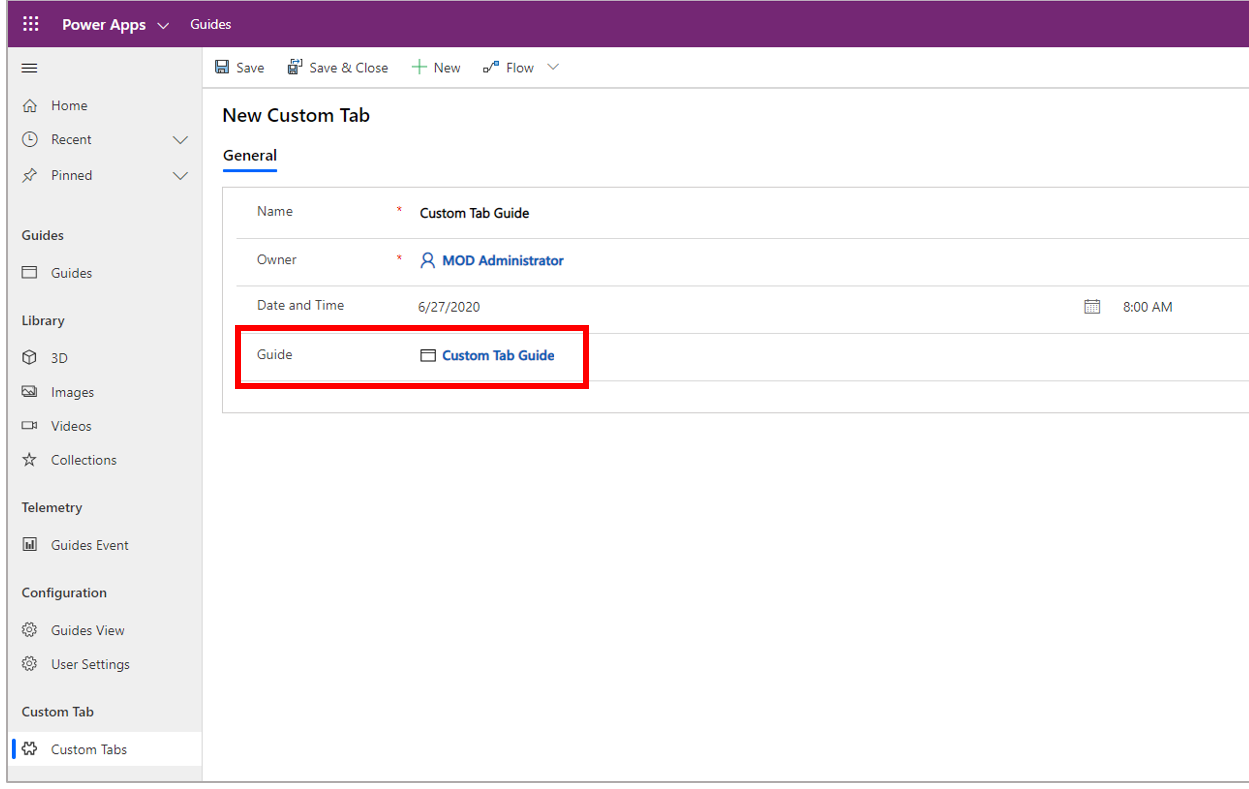Click the Configuration section header
This screenshot has height=789, width=1249.
pyautogui.click(x=64, y=592)
